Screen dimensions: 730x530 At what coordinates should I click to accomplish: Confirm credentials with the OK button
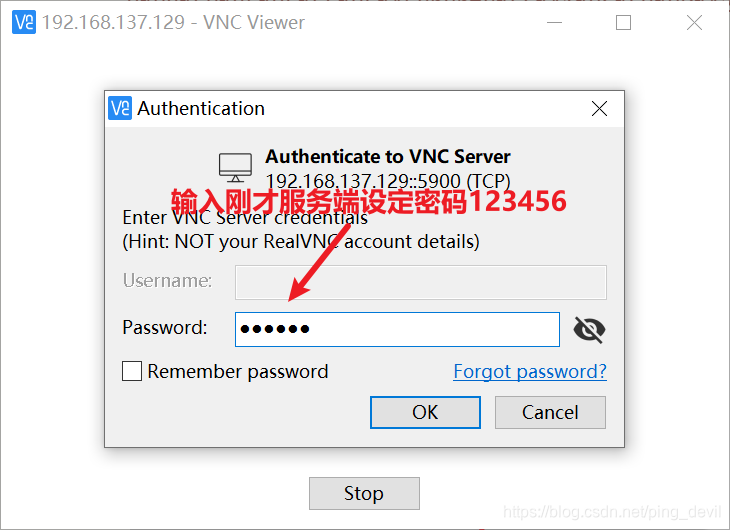425,412
